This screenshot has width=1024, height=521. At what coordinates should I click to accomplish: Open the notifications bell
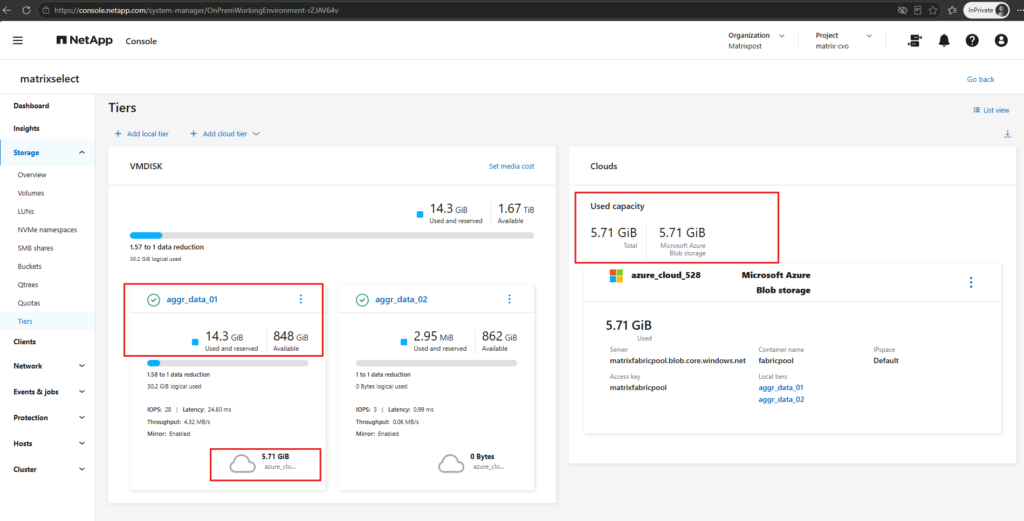point(944,40)
